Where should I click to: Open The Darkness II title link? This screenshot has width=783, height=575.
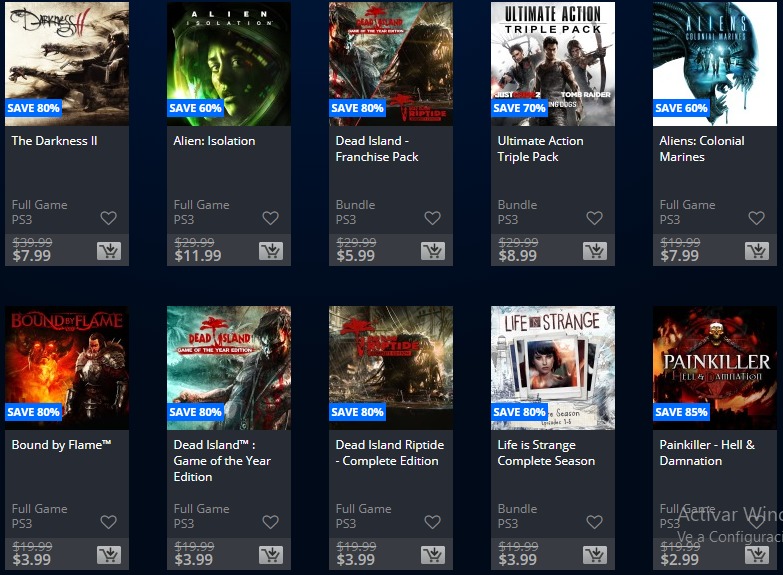point(54,141)
